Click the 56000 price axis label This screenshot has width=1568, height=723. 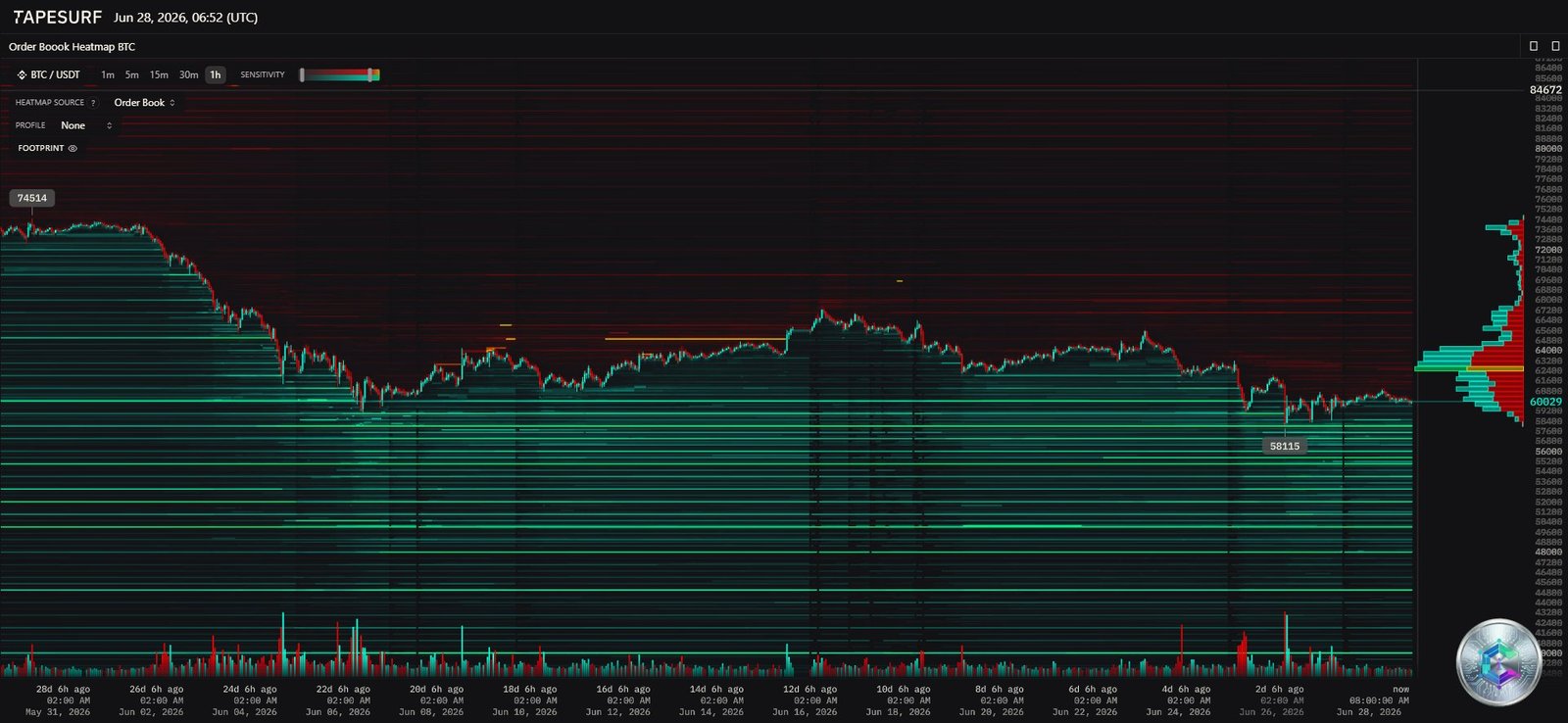[1547, 452]
